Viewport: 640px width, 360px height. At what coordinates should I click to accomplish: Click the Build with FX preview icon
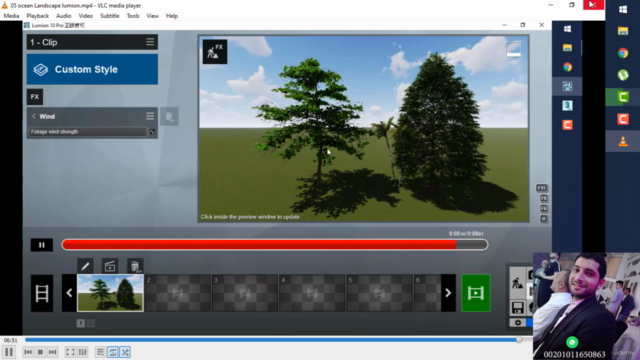(x=215, y=52)
